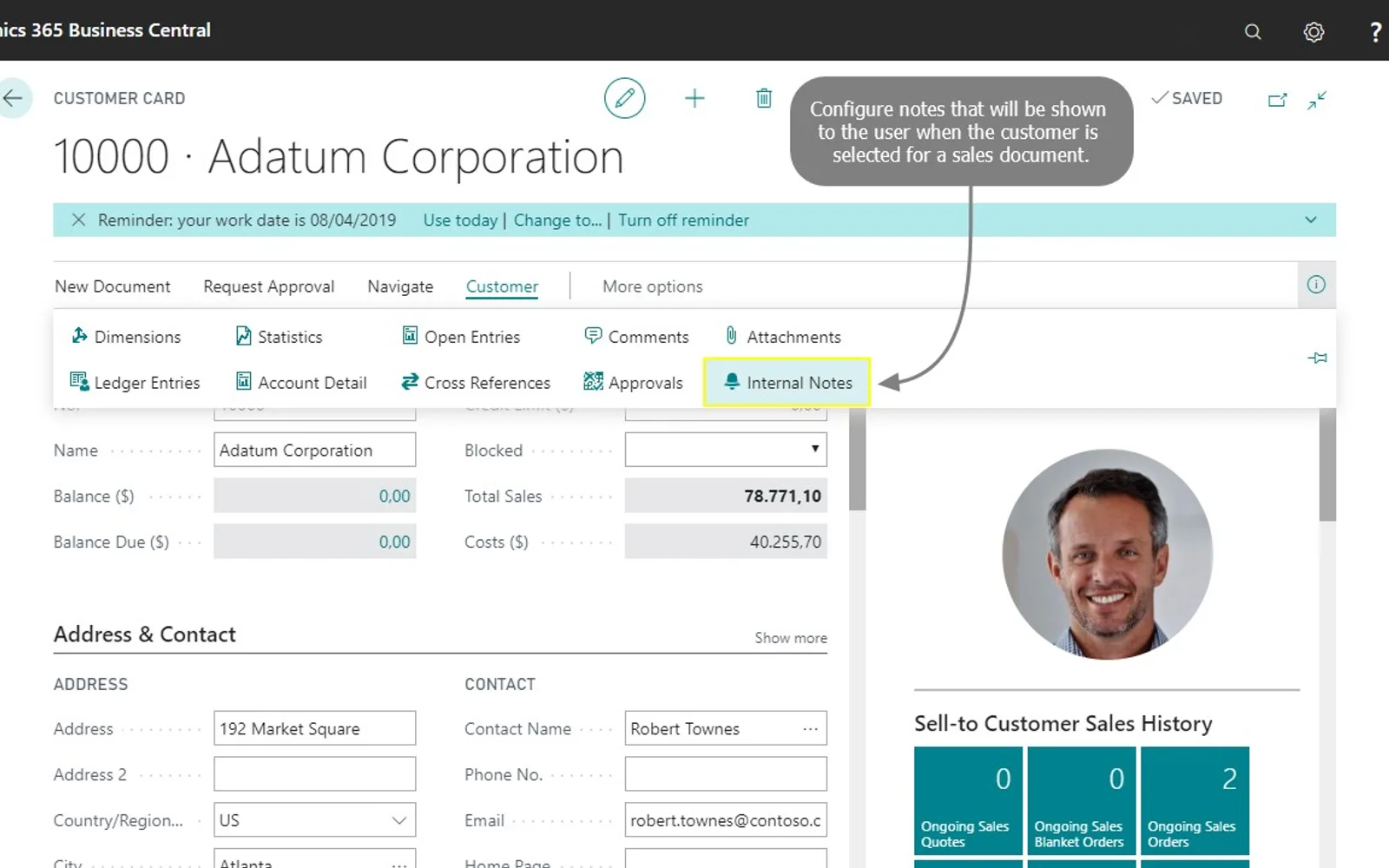Expand the reminder notification chevron
The height and width of the screenshot is (868, 1389).
pos(1311,220)
